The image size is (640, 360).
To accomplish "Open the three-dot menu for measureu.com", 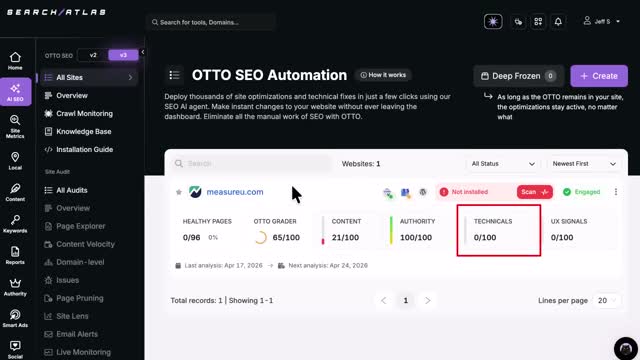I will (x=616, y=192).
